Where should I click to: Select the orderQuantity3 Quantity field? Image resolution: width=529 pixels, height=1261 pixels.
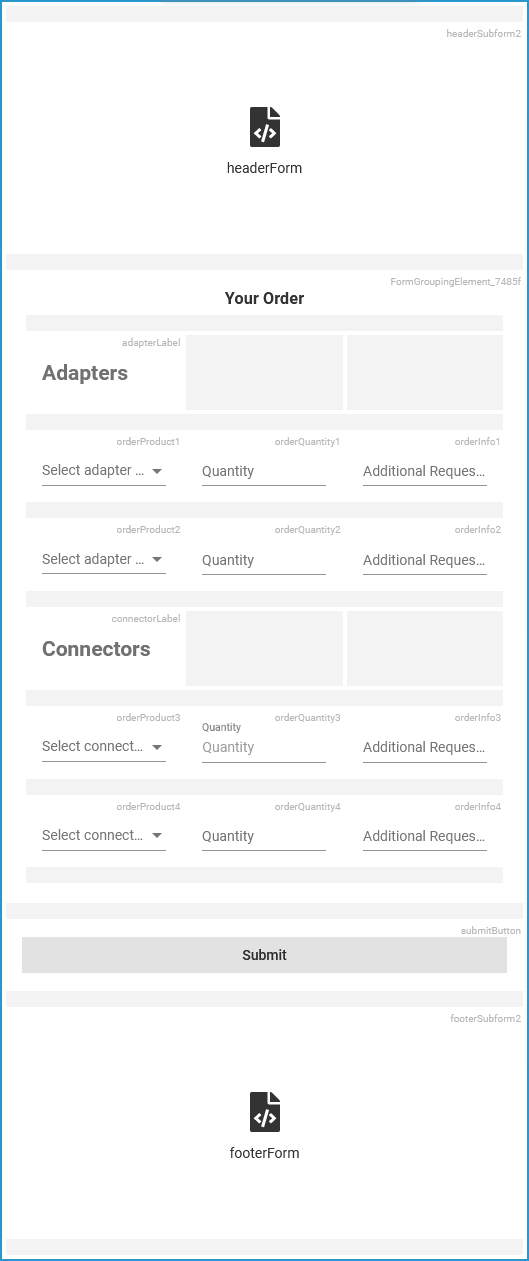click(264, 747)
